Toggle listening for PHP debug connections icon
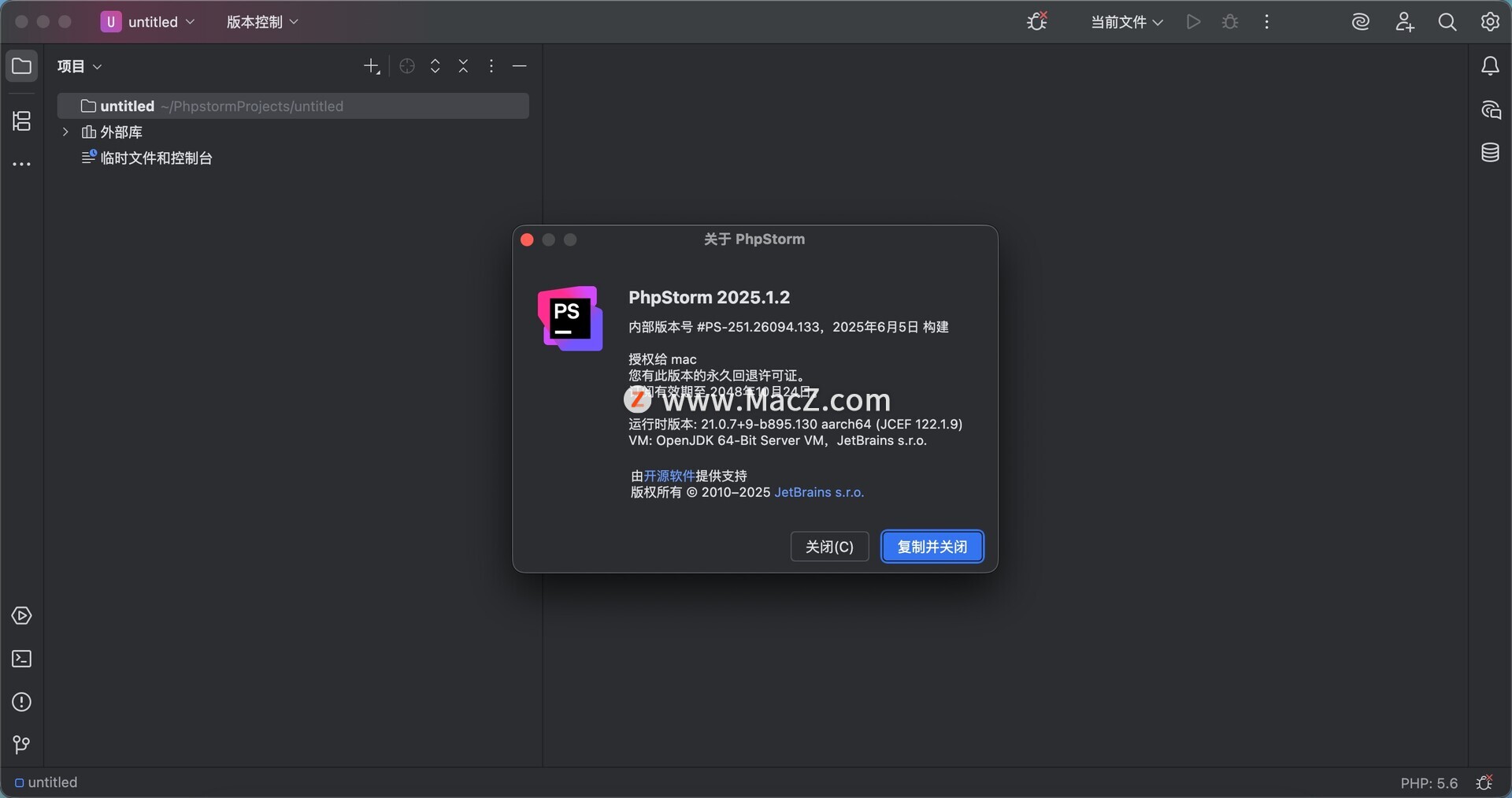The width and height of the screenshot is (1512, 798). point(1037,21)
